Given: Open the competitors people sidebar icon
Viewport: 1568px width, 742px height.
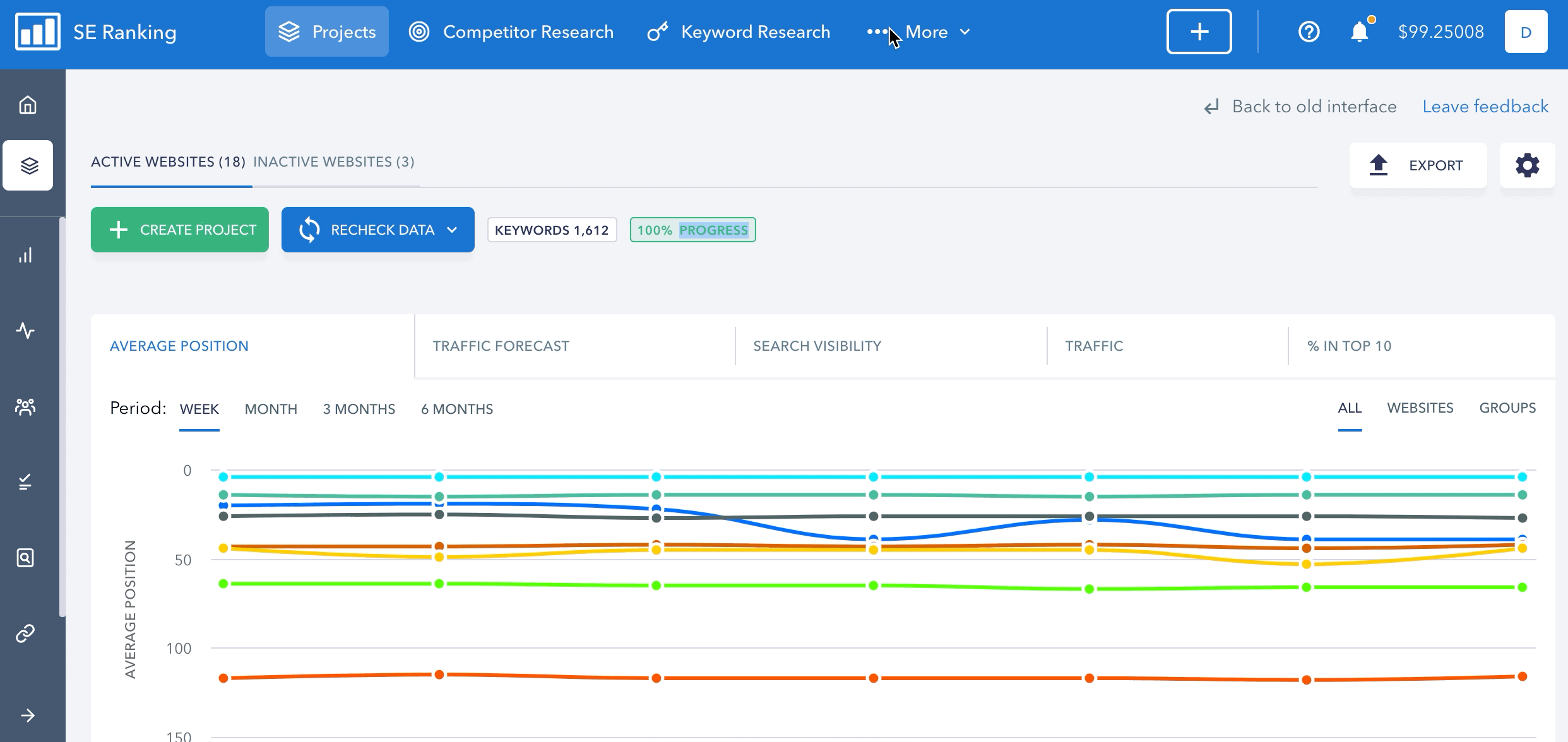Looking at the screenshot, I should tap(25, 407).
